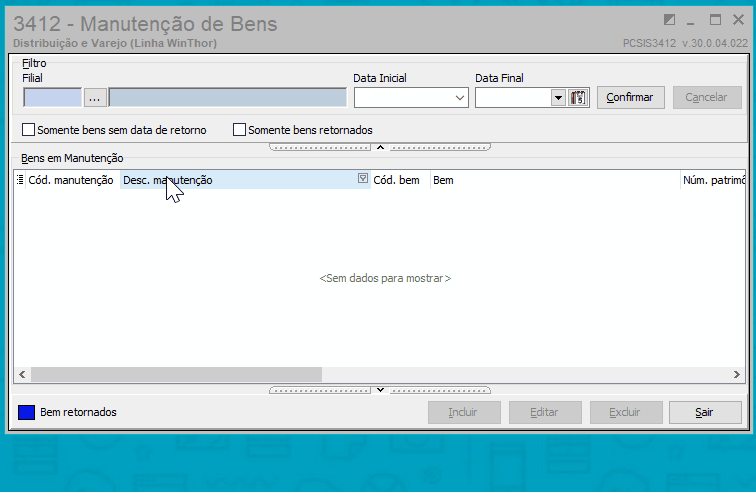This screenshot has width=756, height=492.
Task: Click the Excluir button
Action: tap(626, 412)
